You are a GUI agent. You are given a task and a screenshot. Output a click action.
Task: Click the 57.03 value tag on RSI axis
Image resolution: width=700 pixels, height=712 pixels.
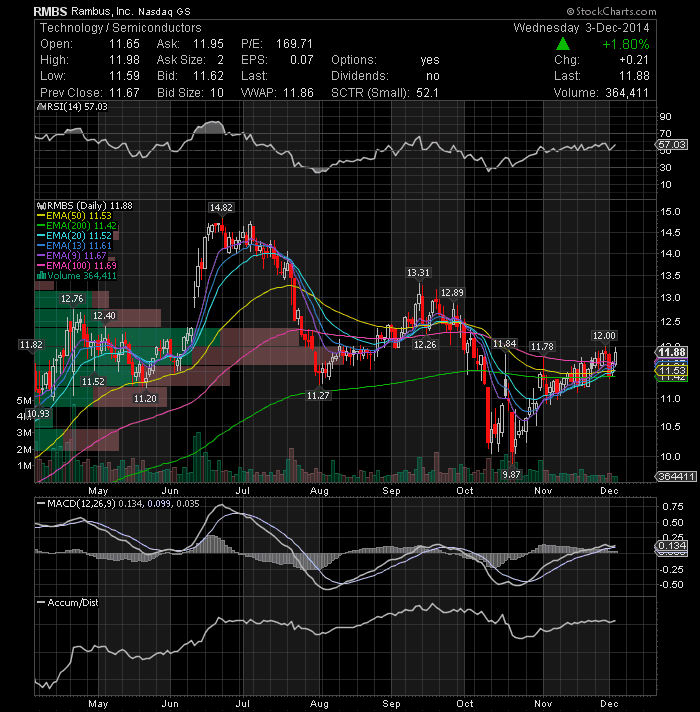coord(672,145)
